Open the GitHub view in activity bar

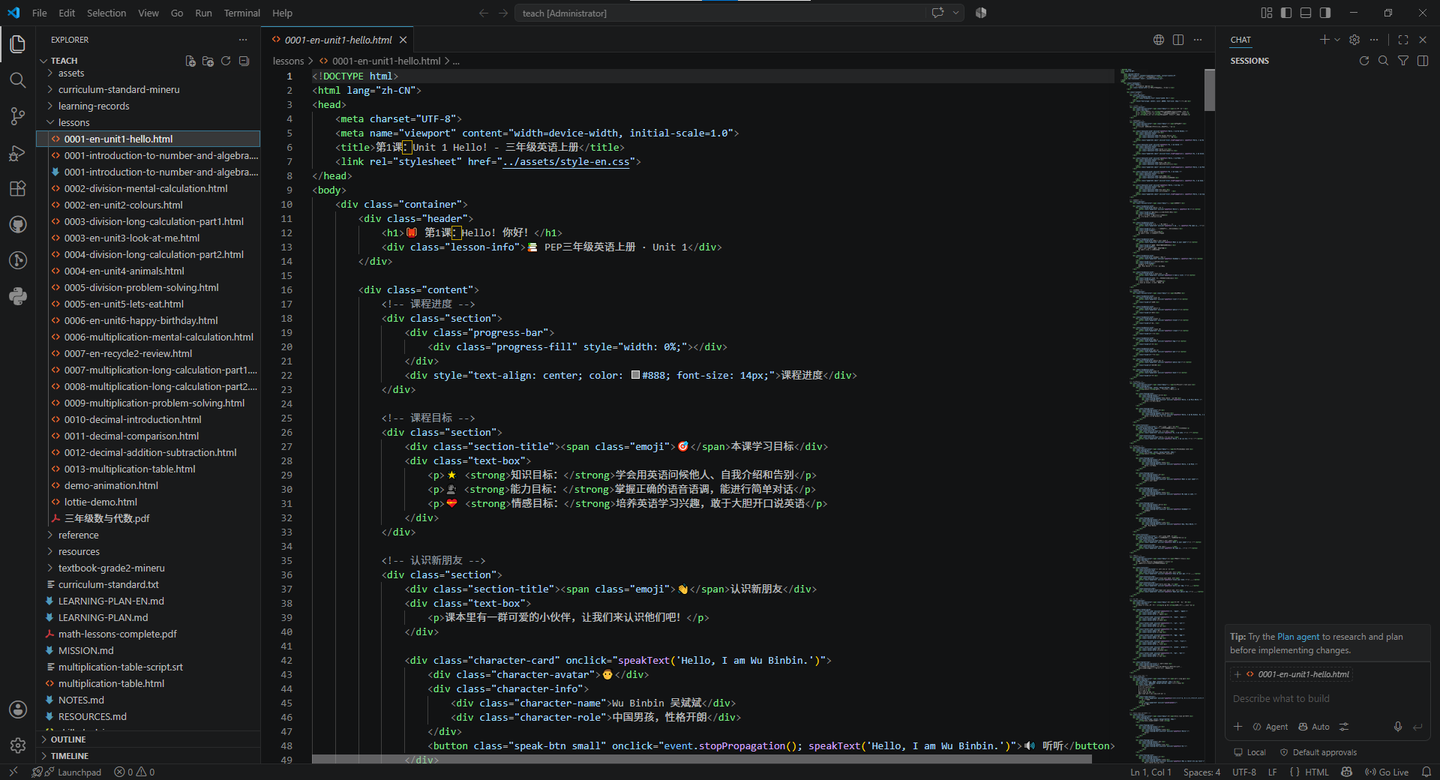tap(17, 224)
